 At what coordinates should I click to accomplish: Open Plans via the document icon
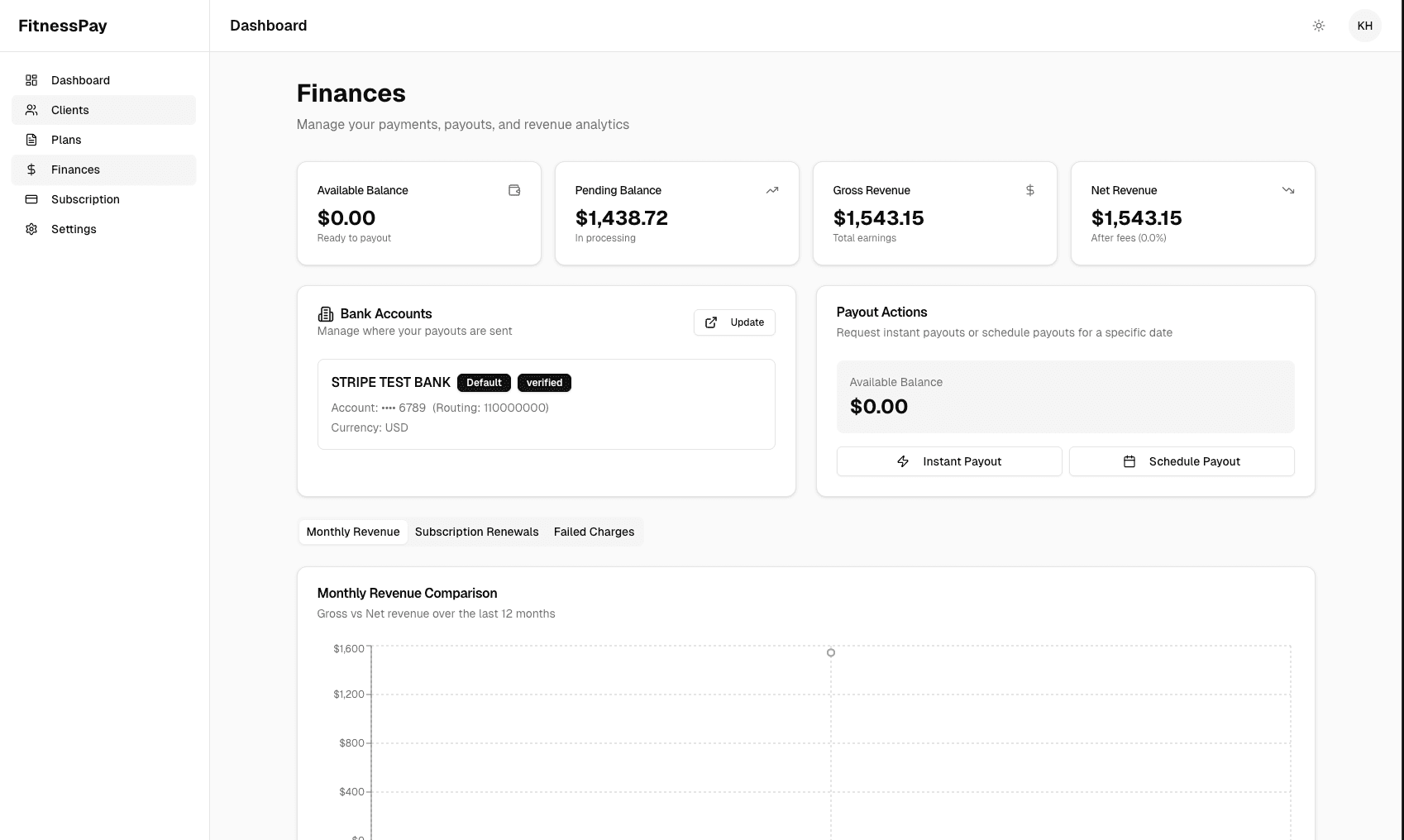click(x=31, y=140)
